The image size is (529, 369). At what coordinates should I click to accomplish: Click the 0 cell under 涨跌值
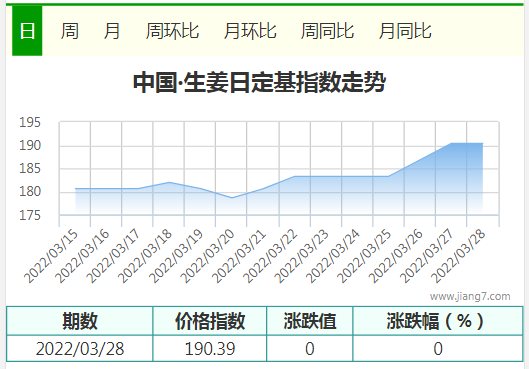[310, 348]
